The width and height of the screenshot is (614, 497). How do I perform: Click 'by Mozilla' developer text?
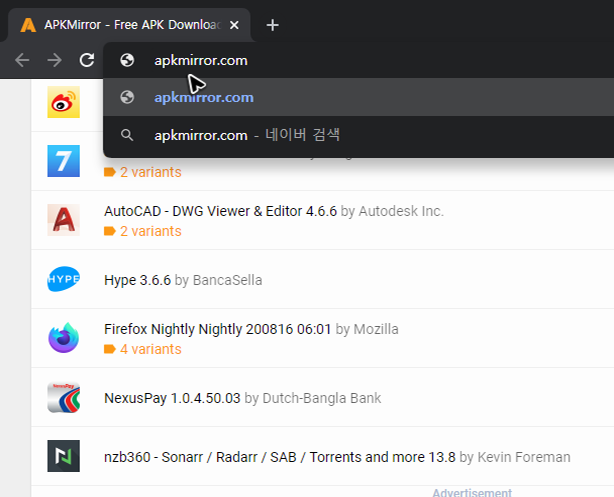367,329
